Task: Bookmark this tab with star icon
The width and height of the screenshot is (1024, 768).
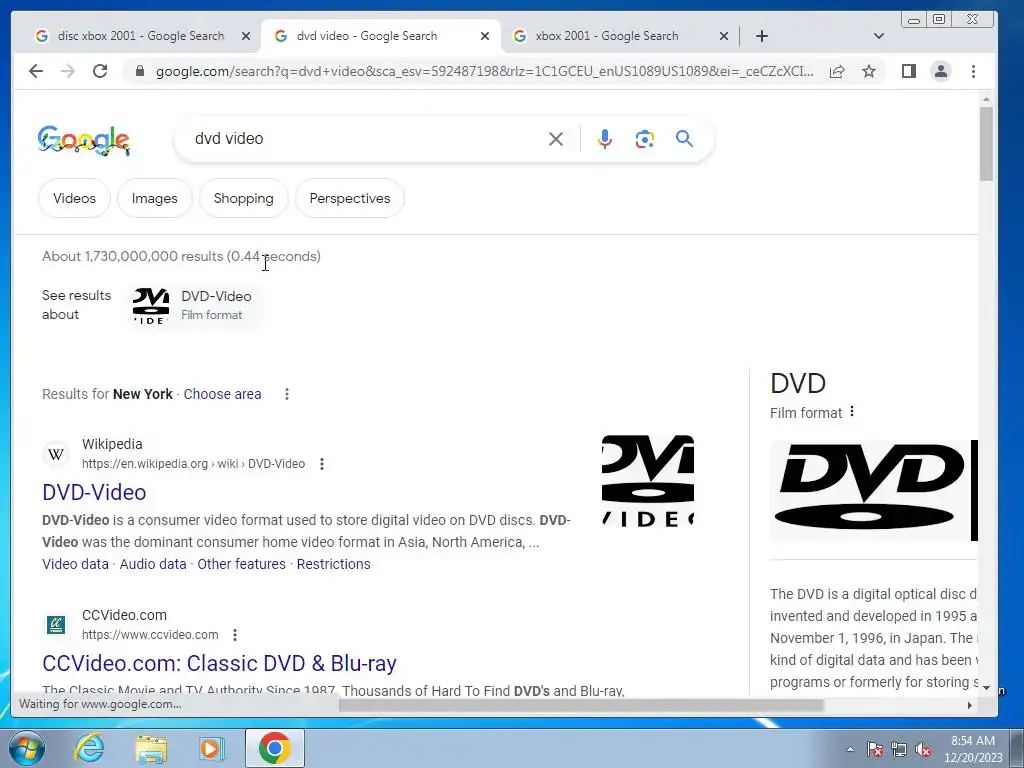Action: click(869, 71)
